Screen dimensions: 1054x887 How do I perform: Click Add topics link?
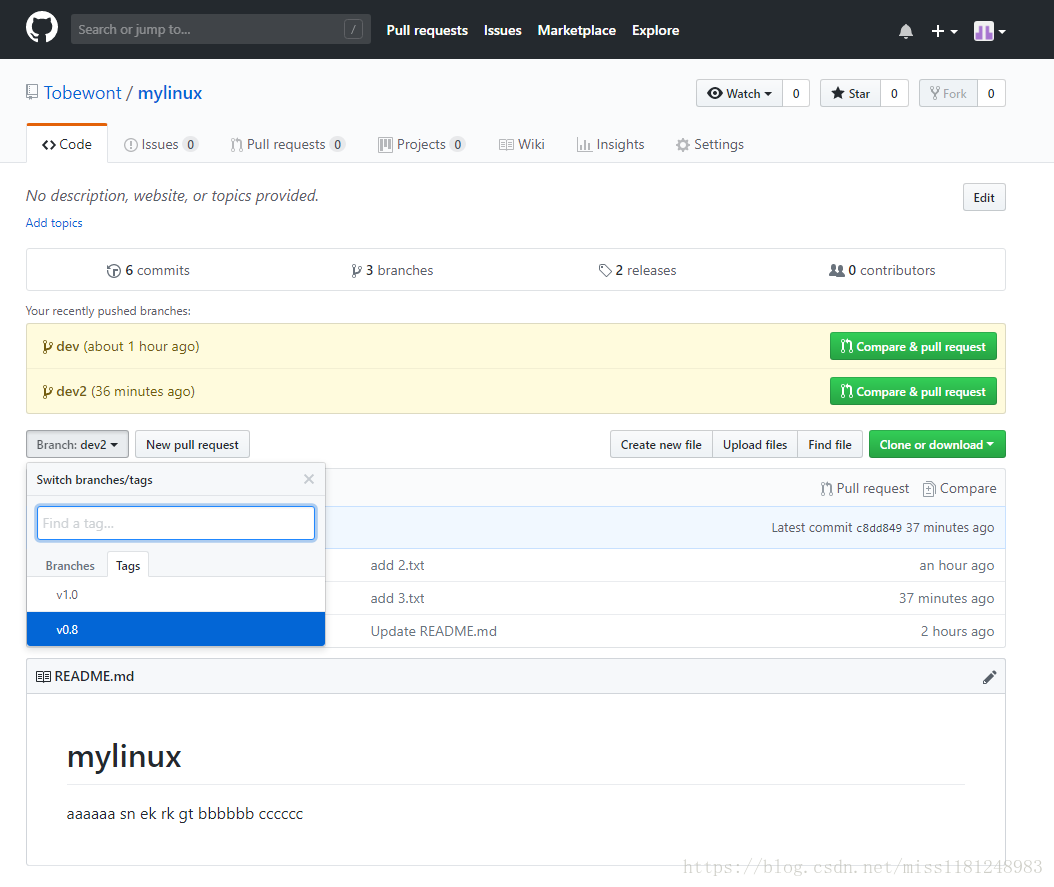click(x=54, y=222)
